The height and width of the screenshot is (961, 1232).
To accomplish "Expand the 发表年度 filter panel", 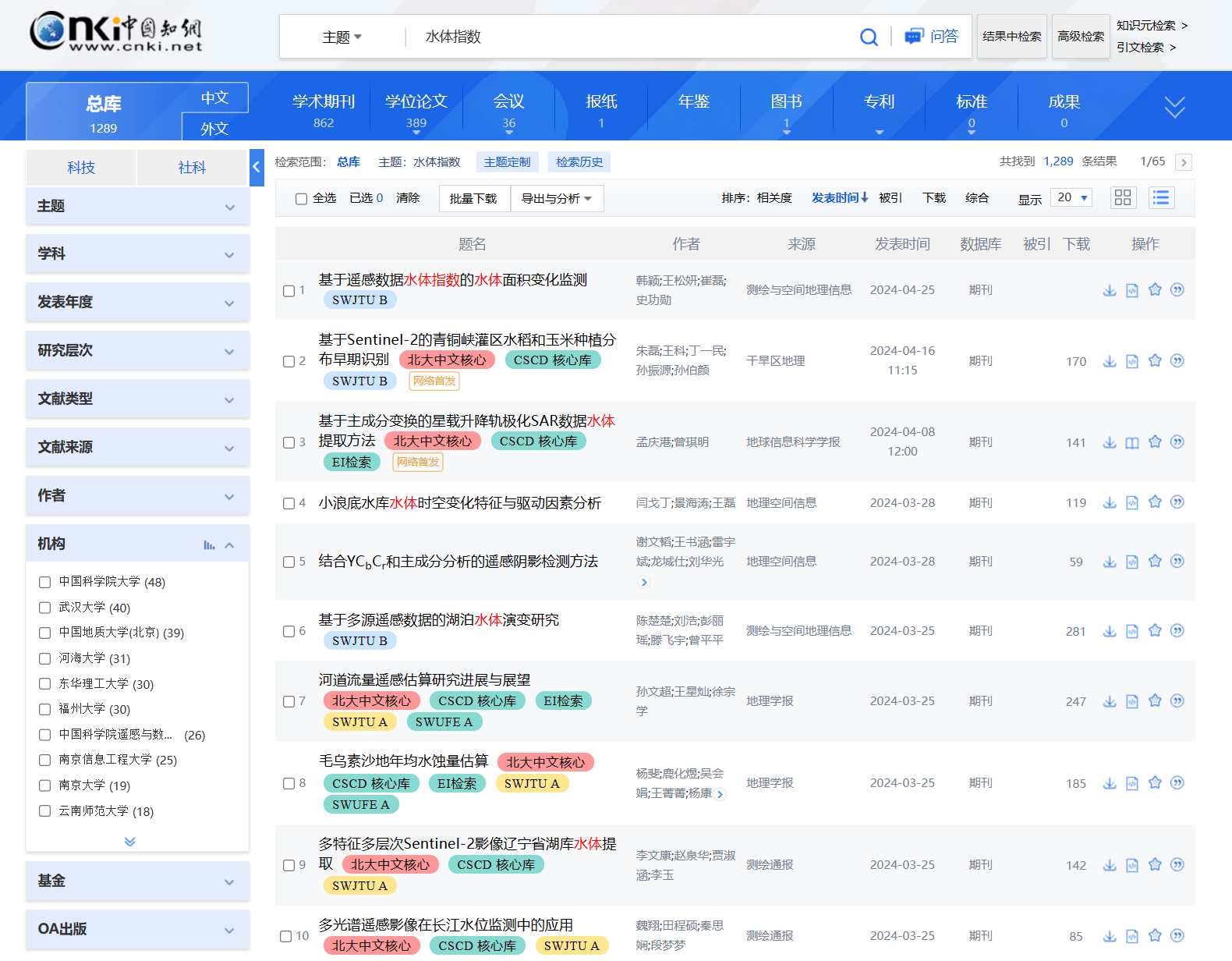I will click(x=137, y=303).
